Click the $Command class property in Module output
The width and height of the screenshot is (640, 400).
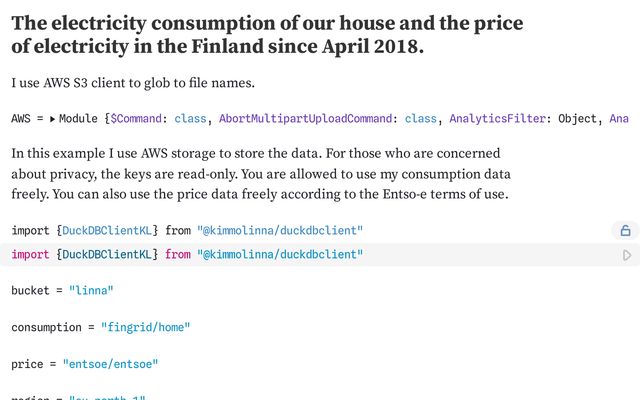[x=139, y=119]
